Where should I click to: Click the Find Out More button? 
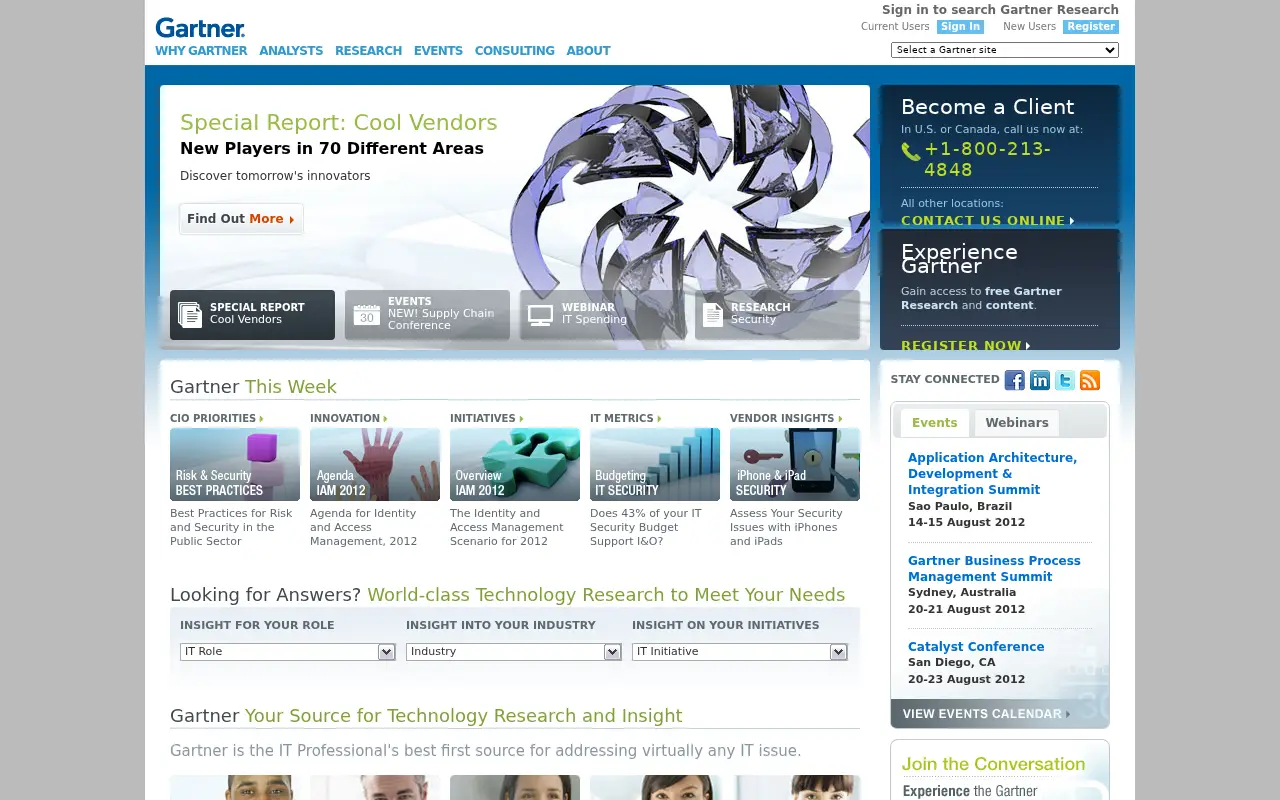pyautogui.click(x=241, y=219)
